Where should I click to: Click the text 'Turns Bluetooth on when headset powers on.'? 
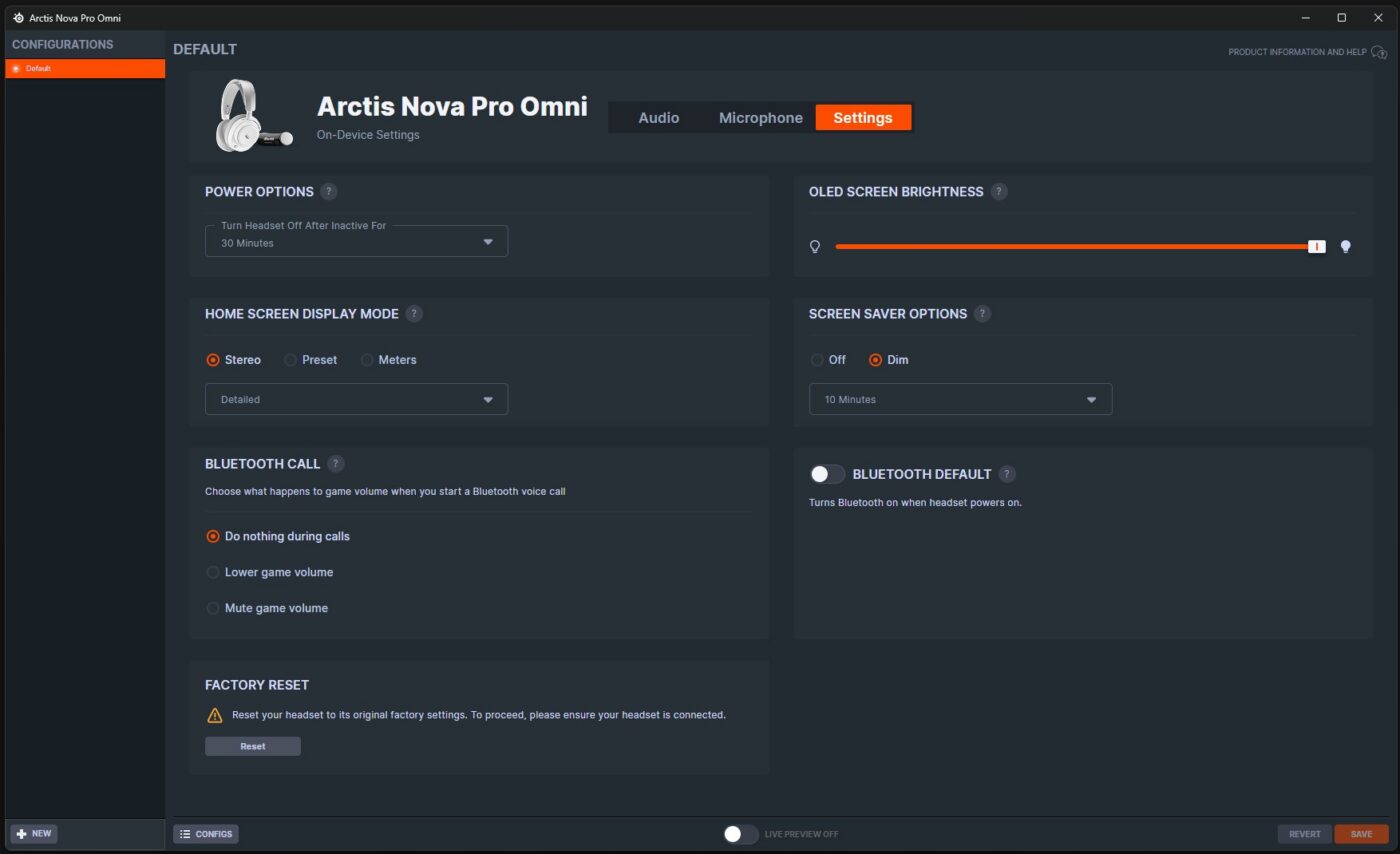pyautogui.click(x=915, y=503)
